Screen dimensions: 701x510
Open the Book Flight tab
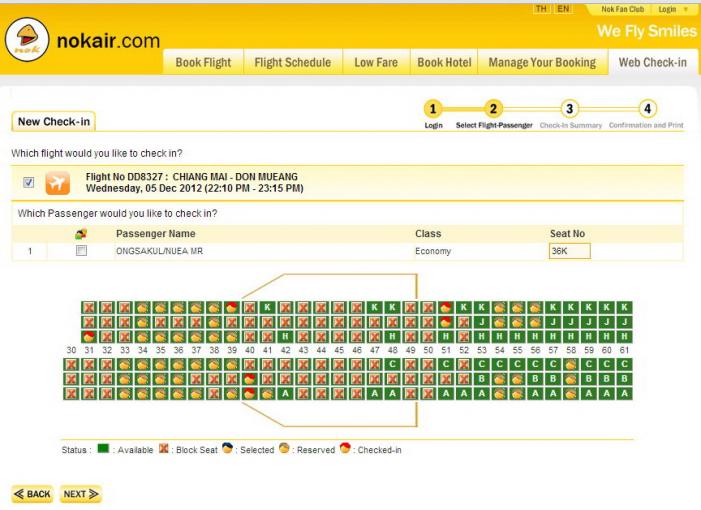[x=203, y=62]
